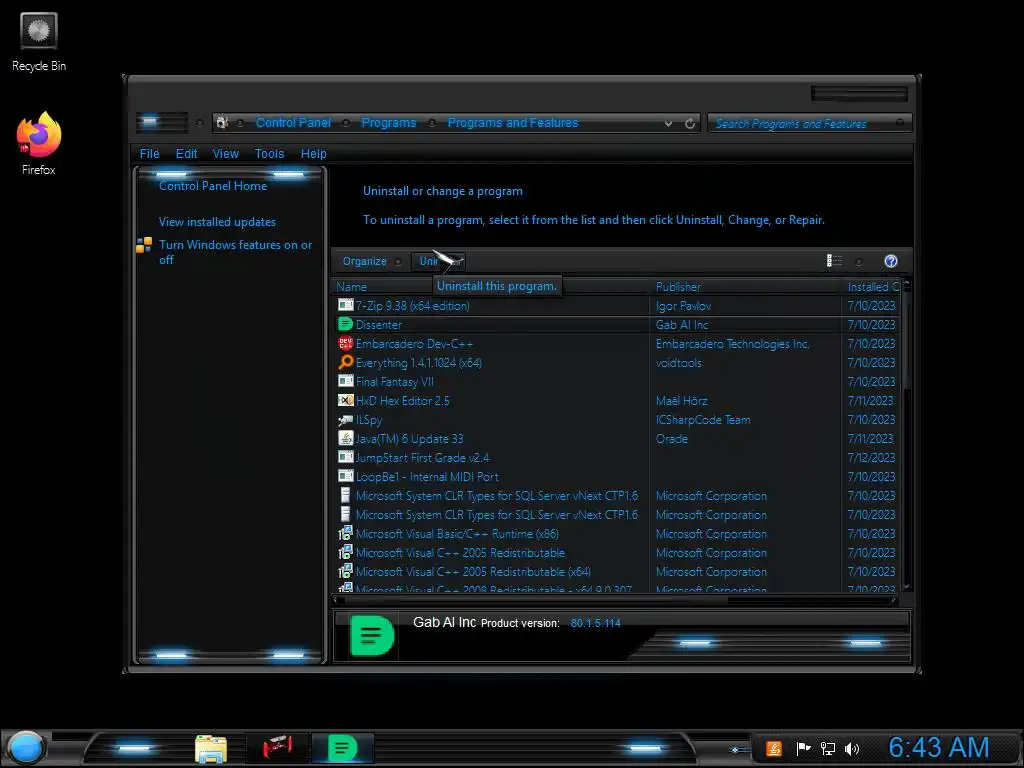Screen dimensions: 1024x768
Task: Click the Visual Basic/C++ Runtime icon
Action: coord(345,533)
